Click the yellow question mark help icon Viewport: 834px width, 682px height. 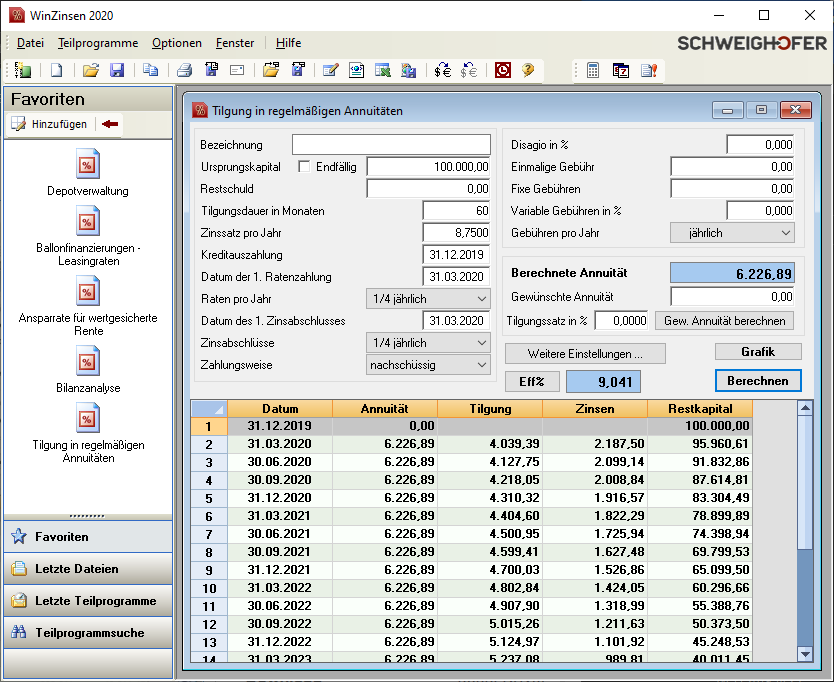tap(528, 70)
